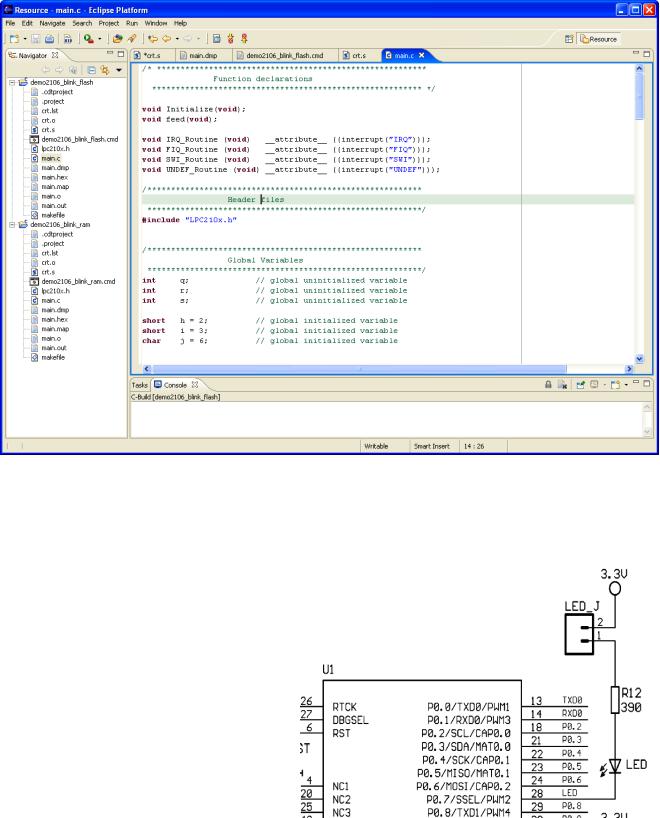Image resolution: width=660 pixels, height=818 pixels.
Task: Switch to the main.dmp editor tab
Action: coord(202,55)
